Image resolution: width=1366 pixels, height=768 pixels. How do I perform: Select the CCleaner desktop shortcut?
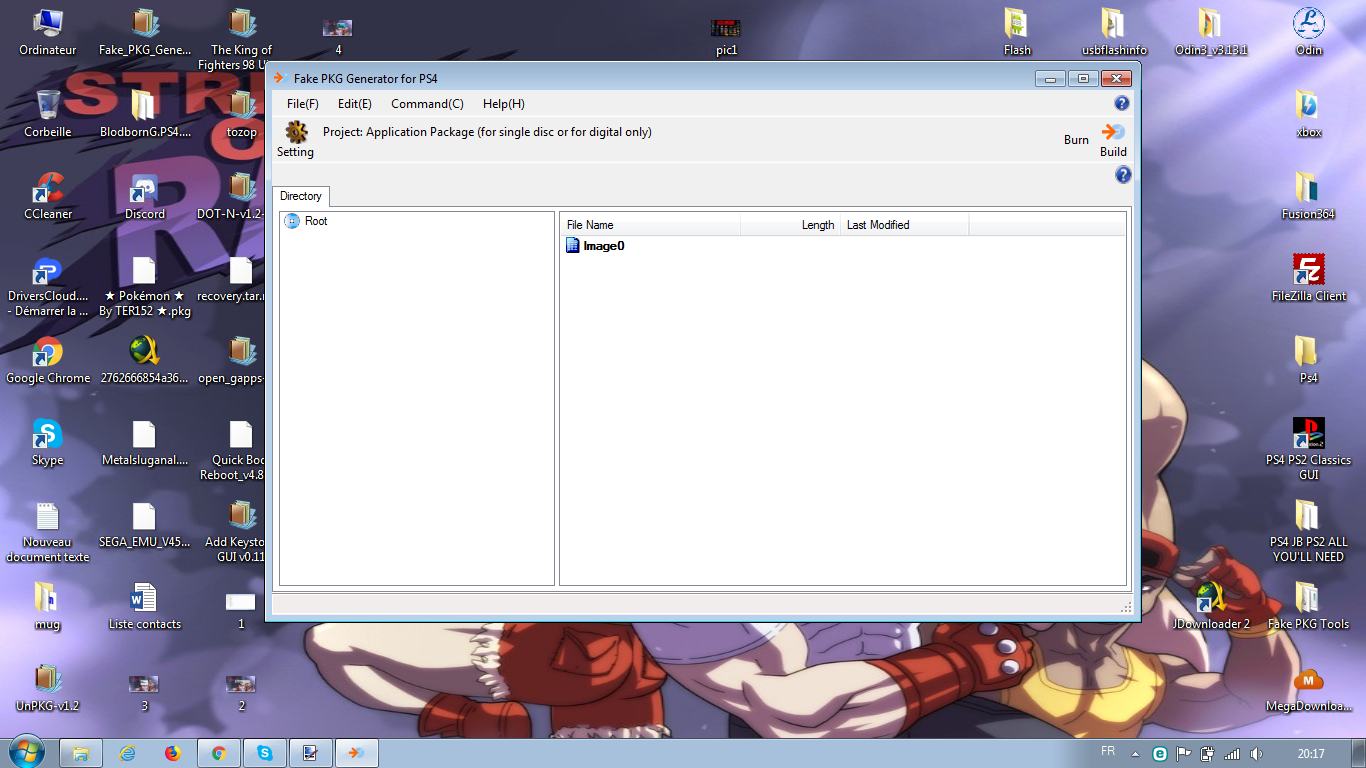tap(47, 196)
